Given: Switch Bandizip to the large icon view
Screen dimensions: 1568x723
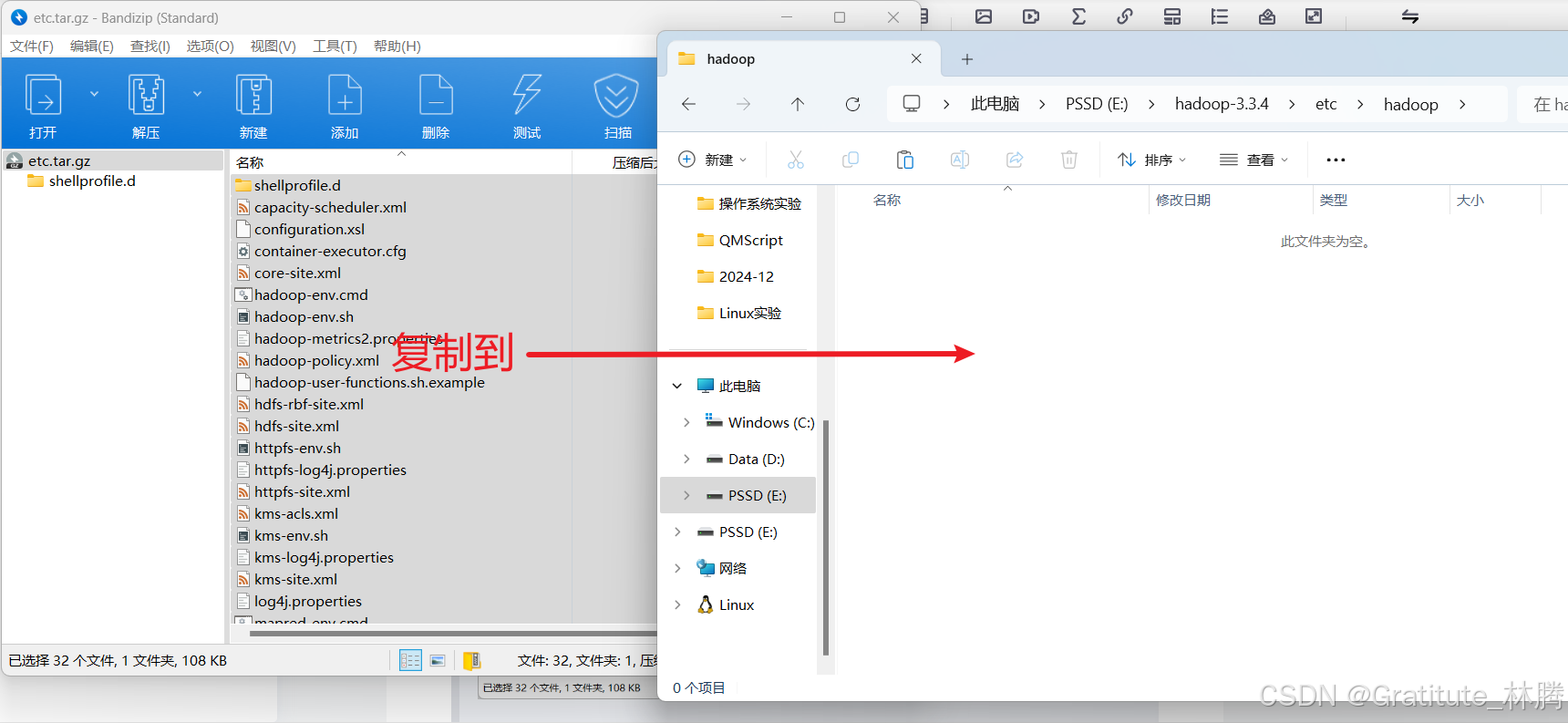Looking at the screenshot, I should [x=438, y=660].
